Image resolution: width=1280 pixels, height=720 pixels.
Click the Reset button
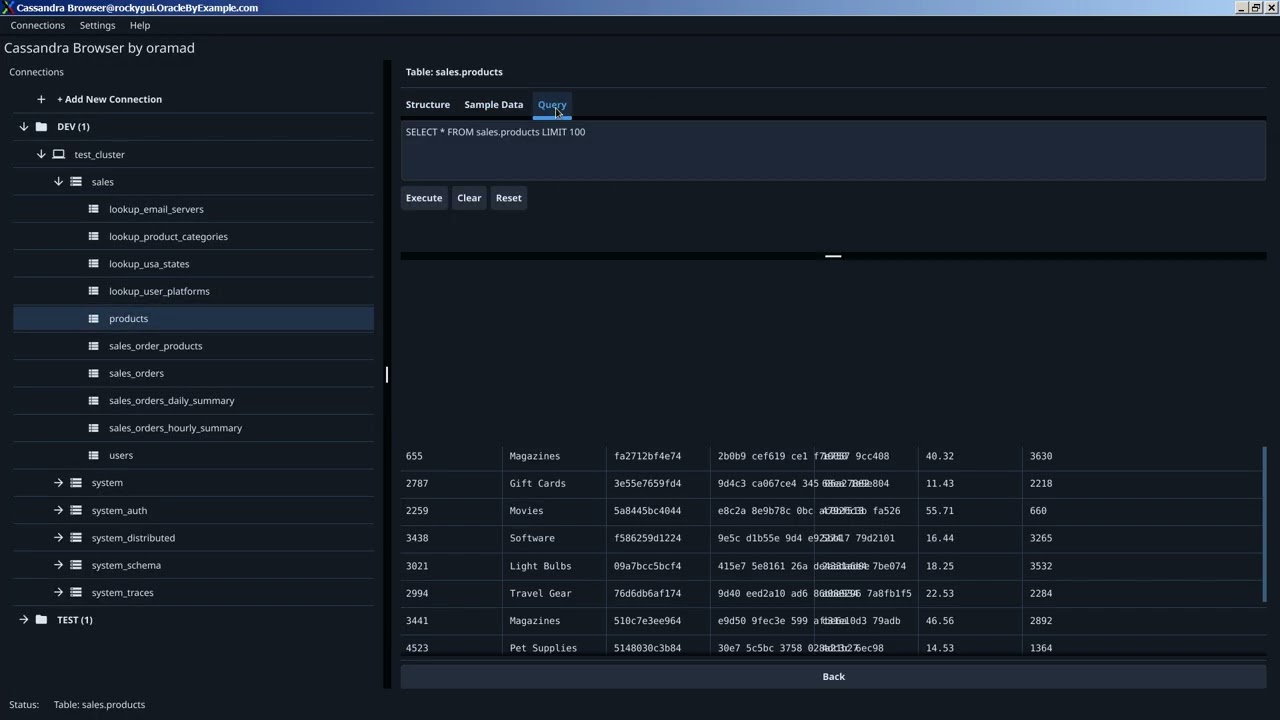pos(508,198)
